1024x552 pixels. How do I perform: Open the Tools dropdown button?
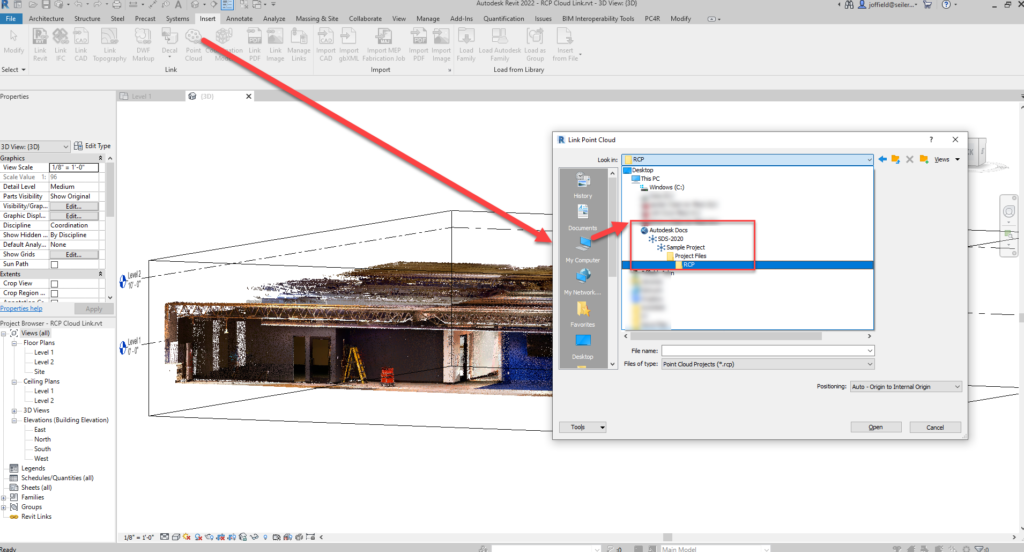click(583, 427)
